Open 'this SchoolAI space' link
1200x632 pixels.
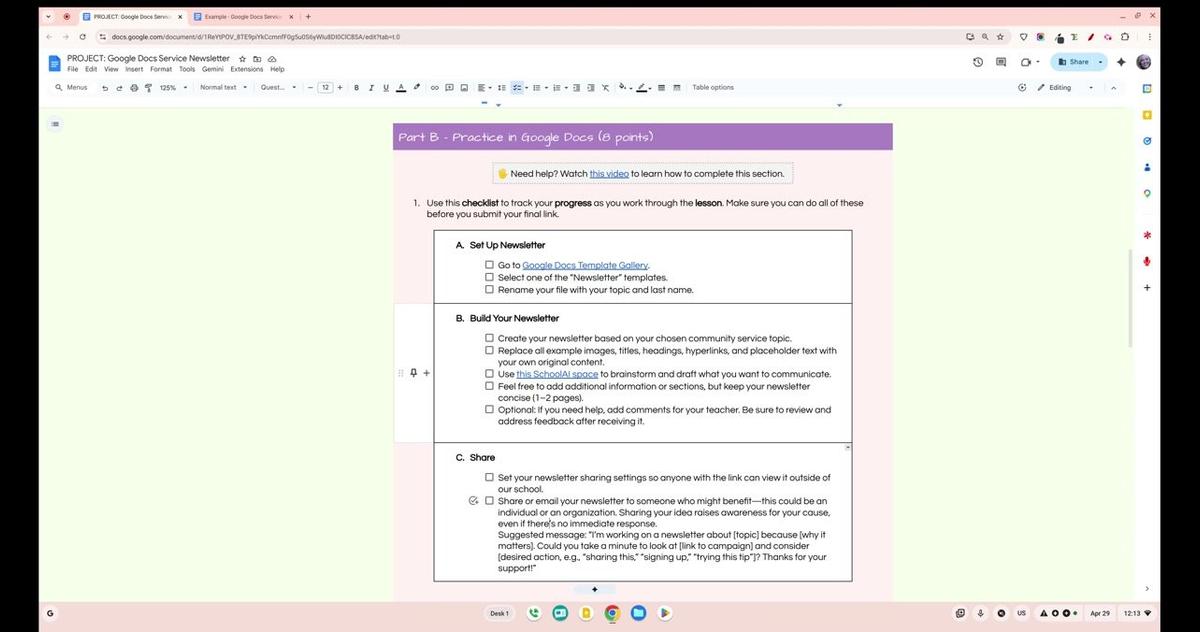[557, 374]
